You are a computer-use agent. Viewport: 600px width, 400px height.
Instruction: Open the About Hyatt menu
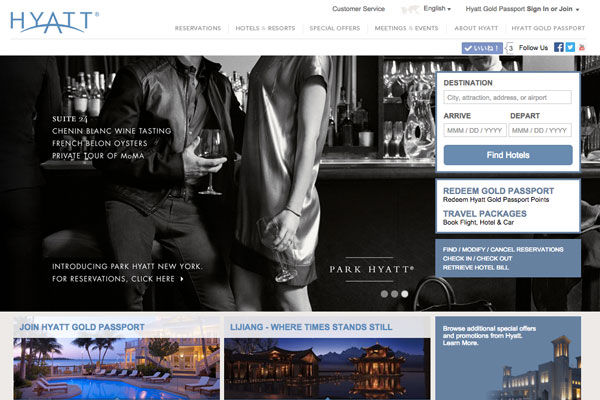pyautogui.click(x=476, y=28)
